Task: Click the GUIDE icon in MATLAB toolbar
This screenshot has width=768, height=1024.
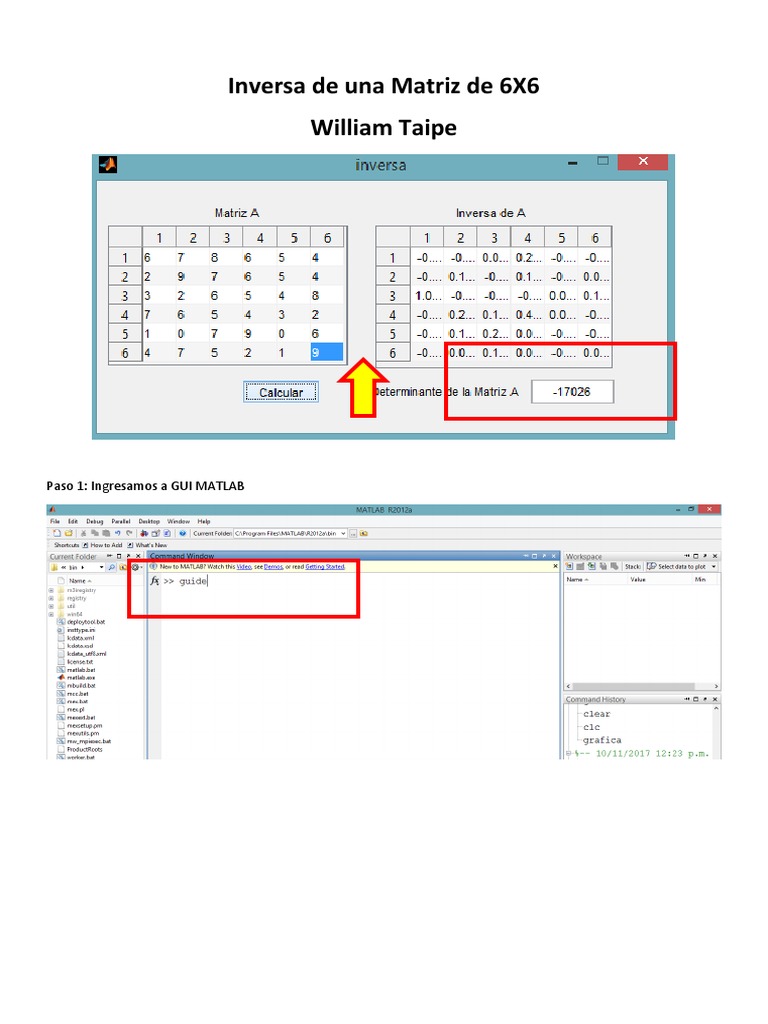Action: (155, 534)
